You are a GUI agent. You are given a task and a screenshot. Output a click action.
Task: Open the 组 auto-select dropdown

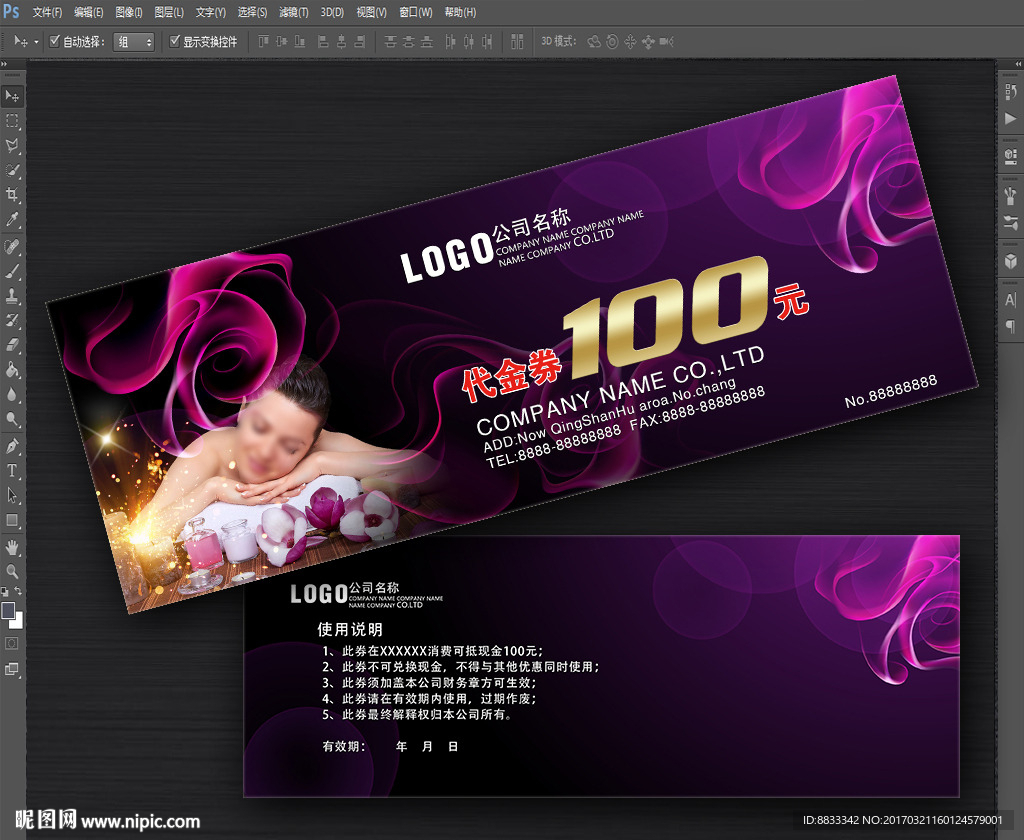134,42
